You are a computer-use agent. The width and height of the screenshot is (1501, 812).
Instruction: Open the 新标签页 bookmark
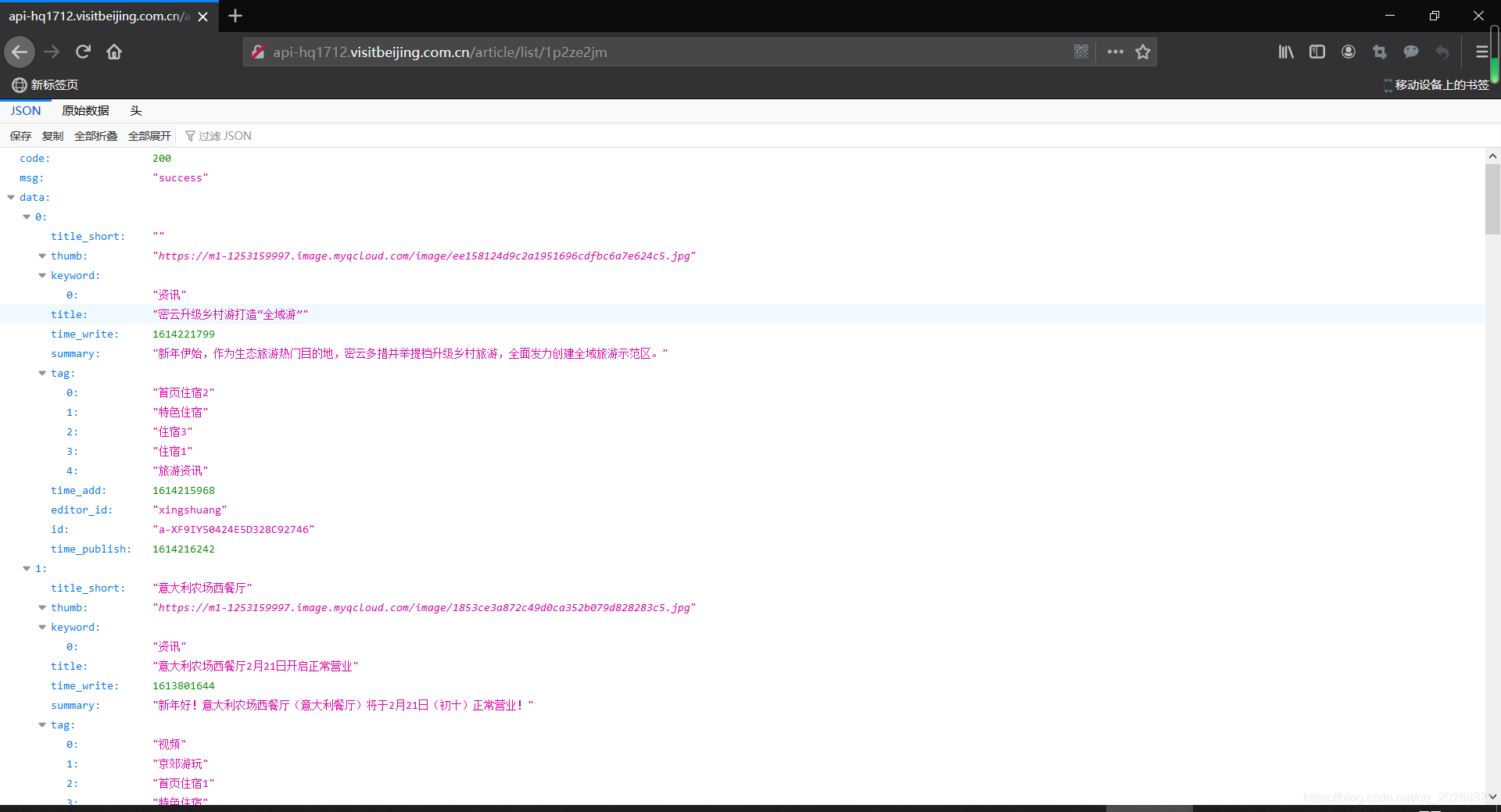[45, 84]
